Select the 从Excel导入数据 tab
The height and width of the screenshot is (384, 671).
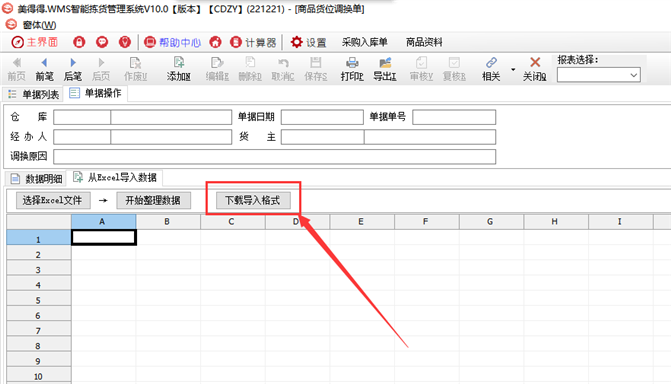point(115,177)
